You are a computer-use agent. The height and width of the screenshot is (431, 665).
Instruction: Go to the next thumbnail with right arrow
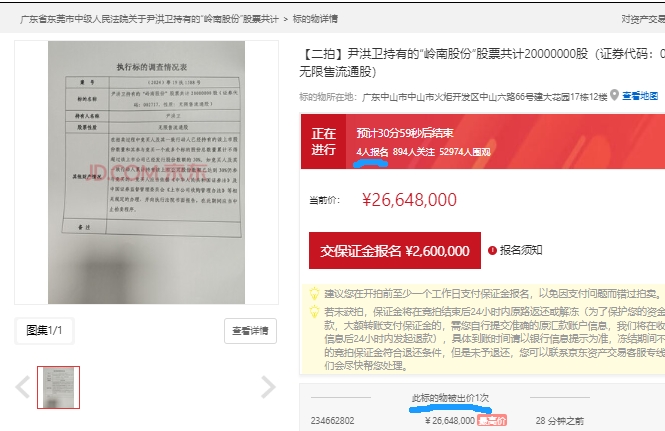coord(268,387)
